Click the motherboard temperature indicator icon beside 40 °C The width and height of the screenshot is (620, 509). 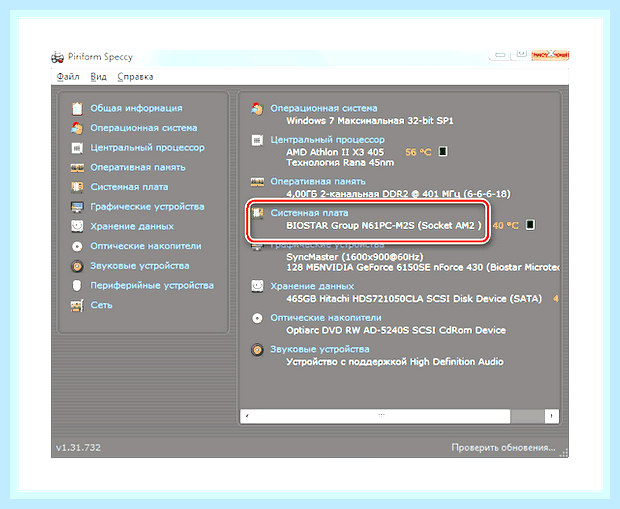[530, 225]
